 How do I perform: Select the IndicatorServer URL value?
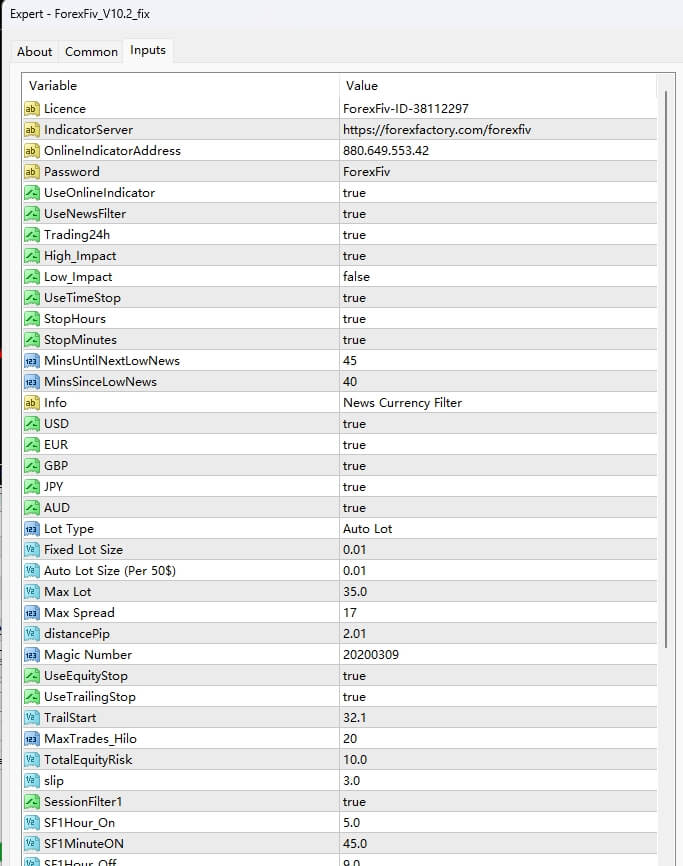450,129
